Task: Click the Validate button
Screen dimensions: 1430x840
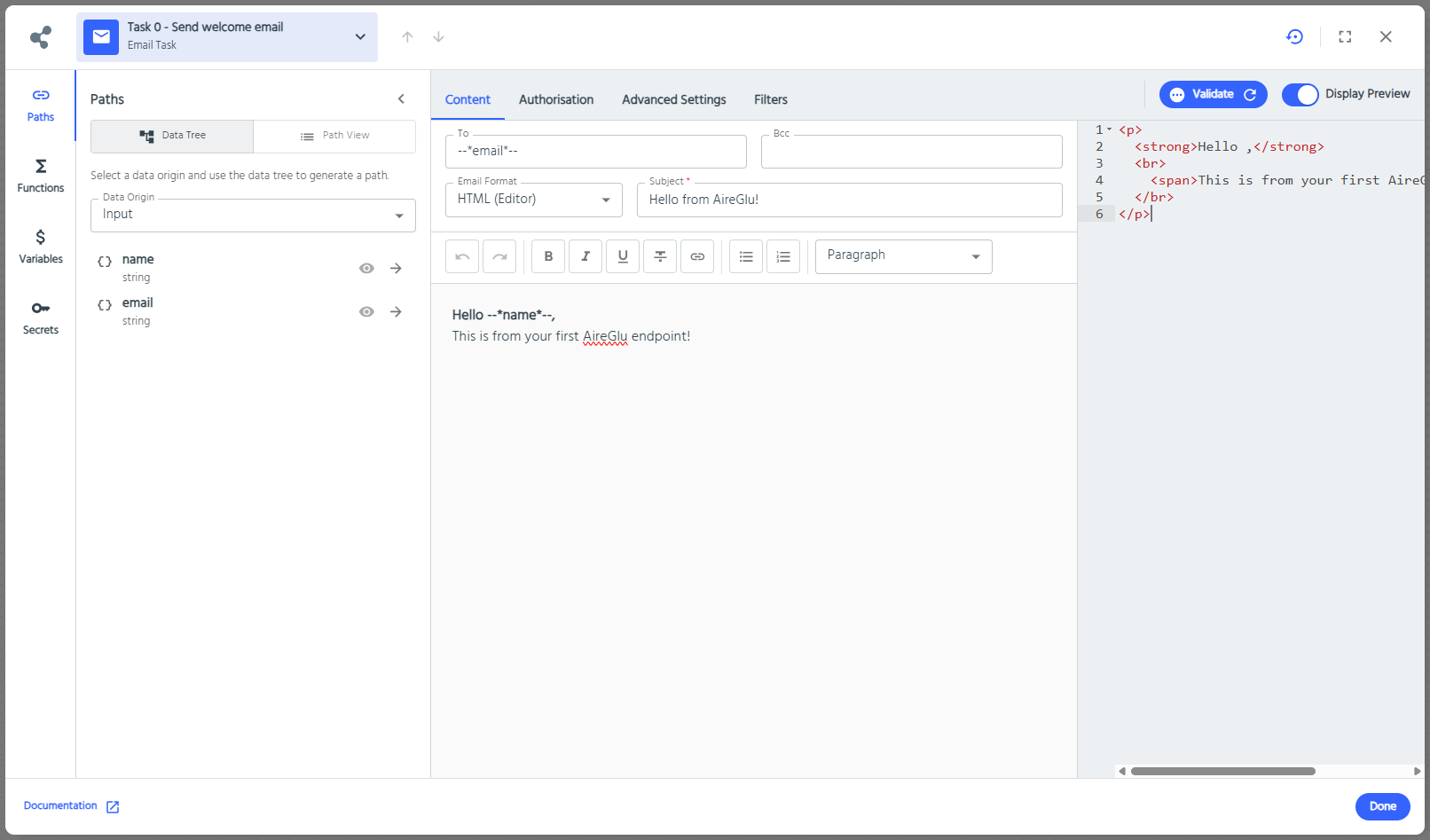Action: (x=1213, y=94)
